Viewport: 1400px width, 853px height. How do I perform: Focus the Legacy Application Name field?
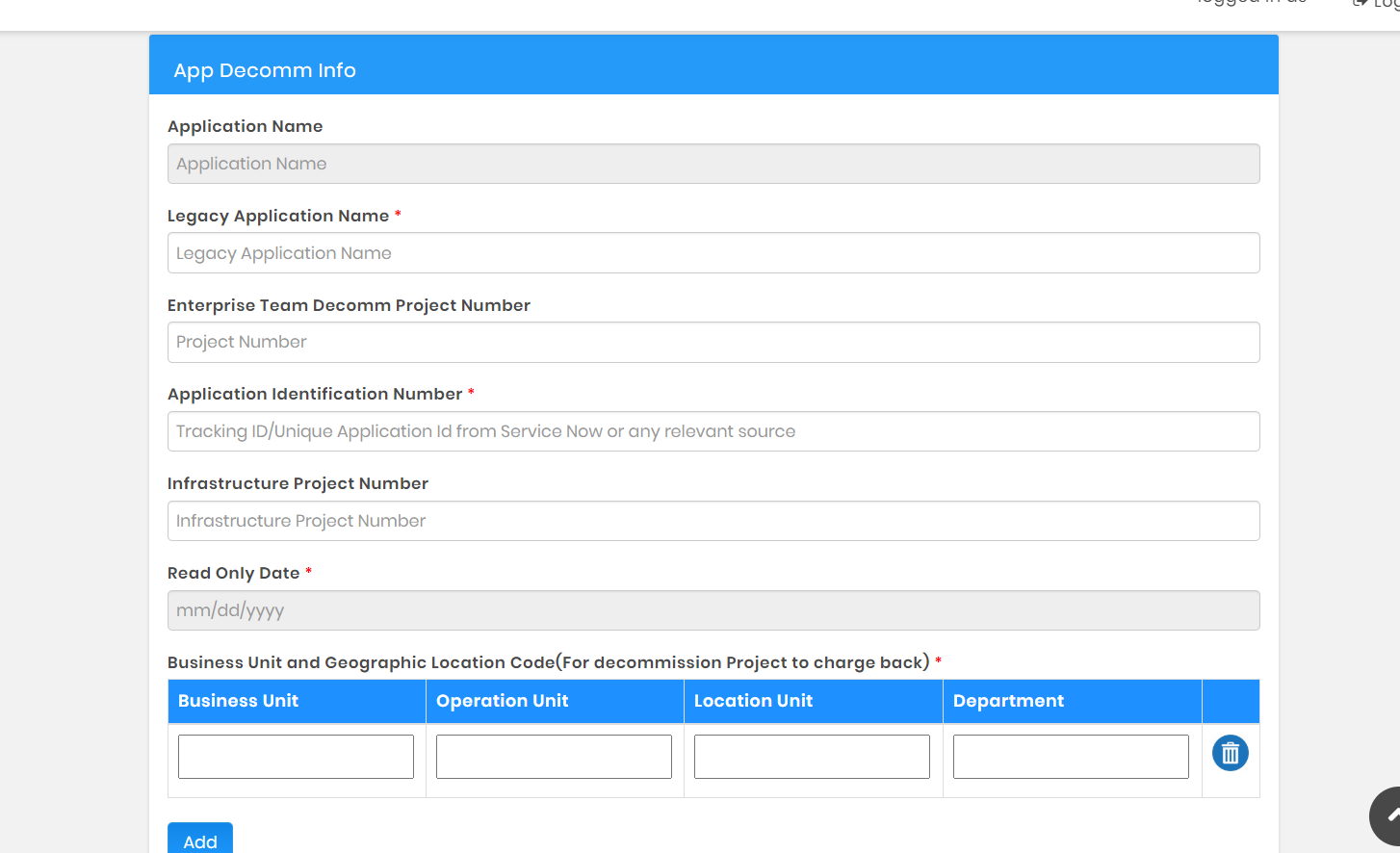[x=713, y=252]
